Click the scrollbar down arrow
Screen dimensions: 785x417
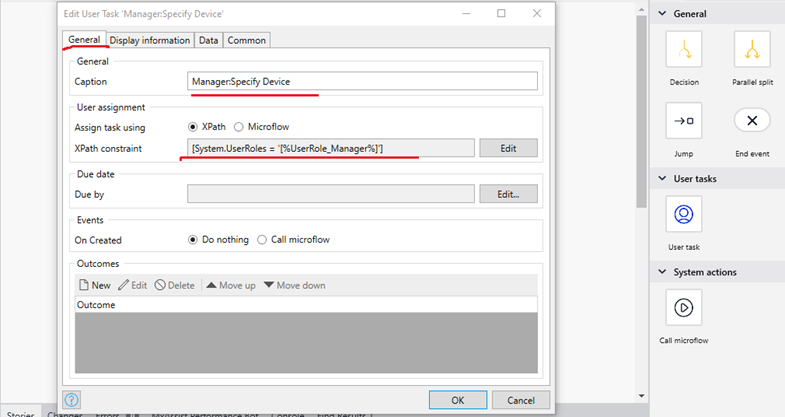coord(642,396)
